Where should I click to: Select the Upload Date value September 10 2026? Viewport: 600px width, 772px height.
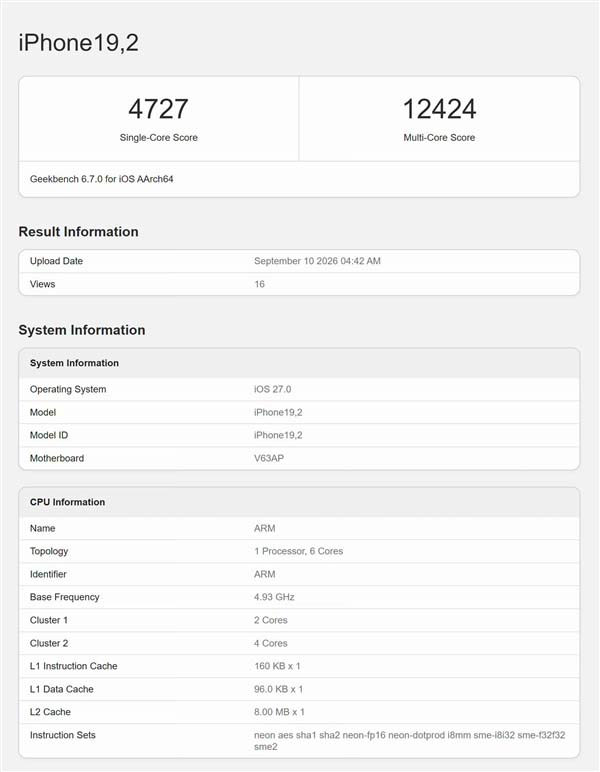(317, 261)
